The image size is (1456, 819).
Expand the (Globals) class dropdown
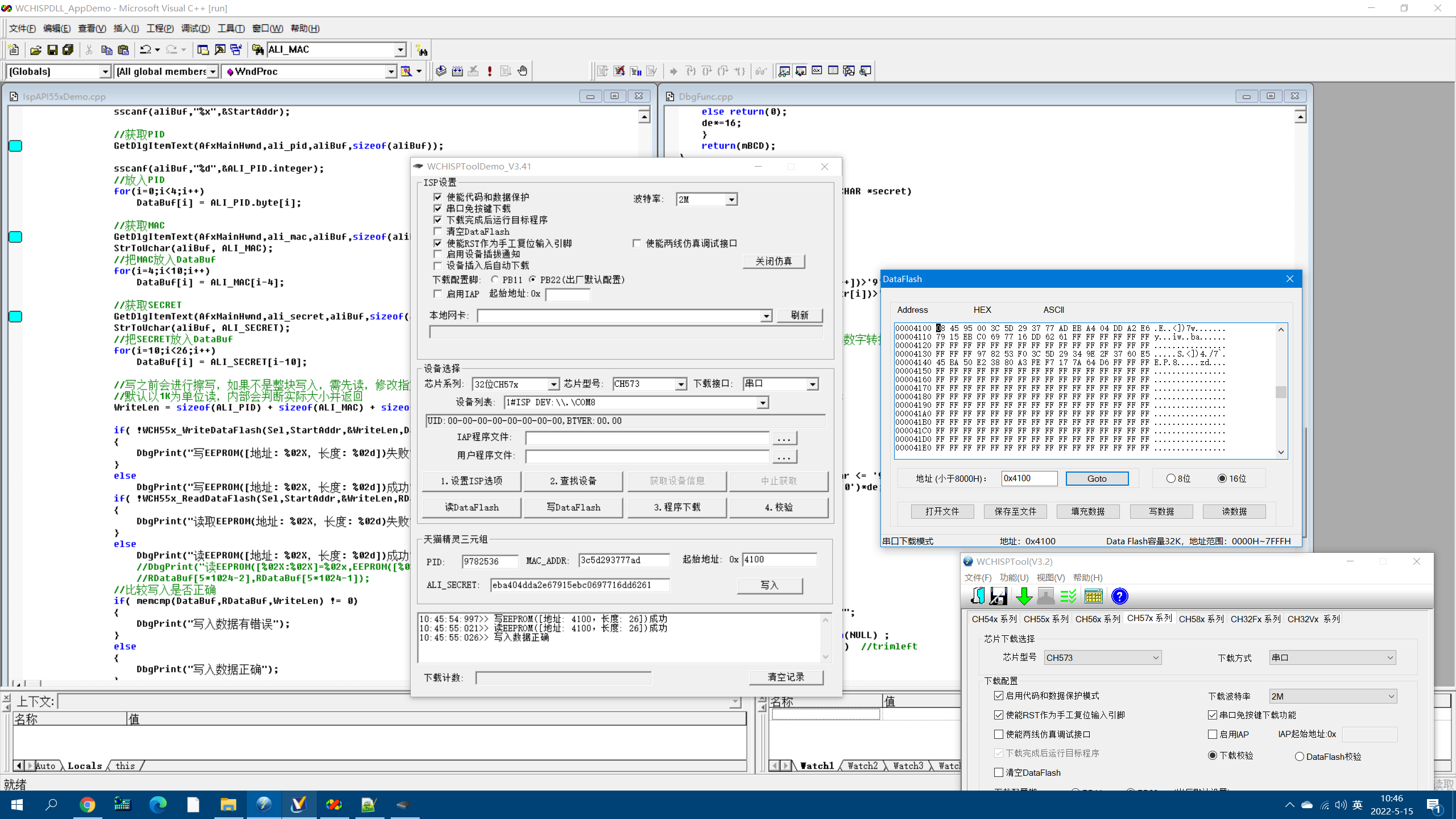click(105, 71)
